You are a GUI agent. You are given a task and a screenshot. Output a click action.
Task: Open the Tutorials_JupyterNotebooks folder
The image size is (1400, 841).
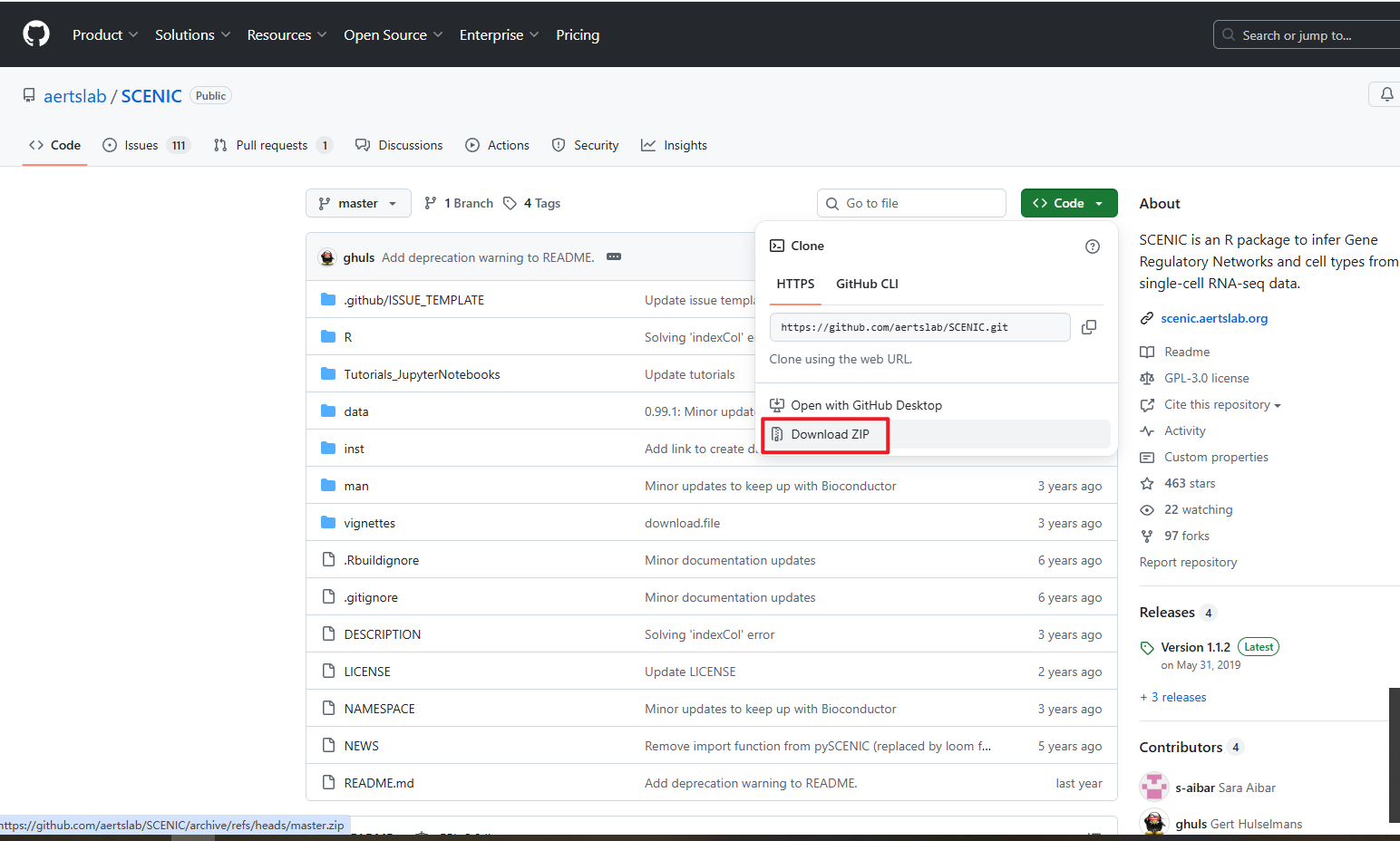[422, 374]
